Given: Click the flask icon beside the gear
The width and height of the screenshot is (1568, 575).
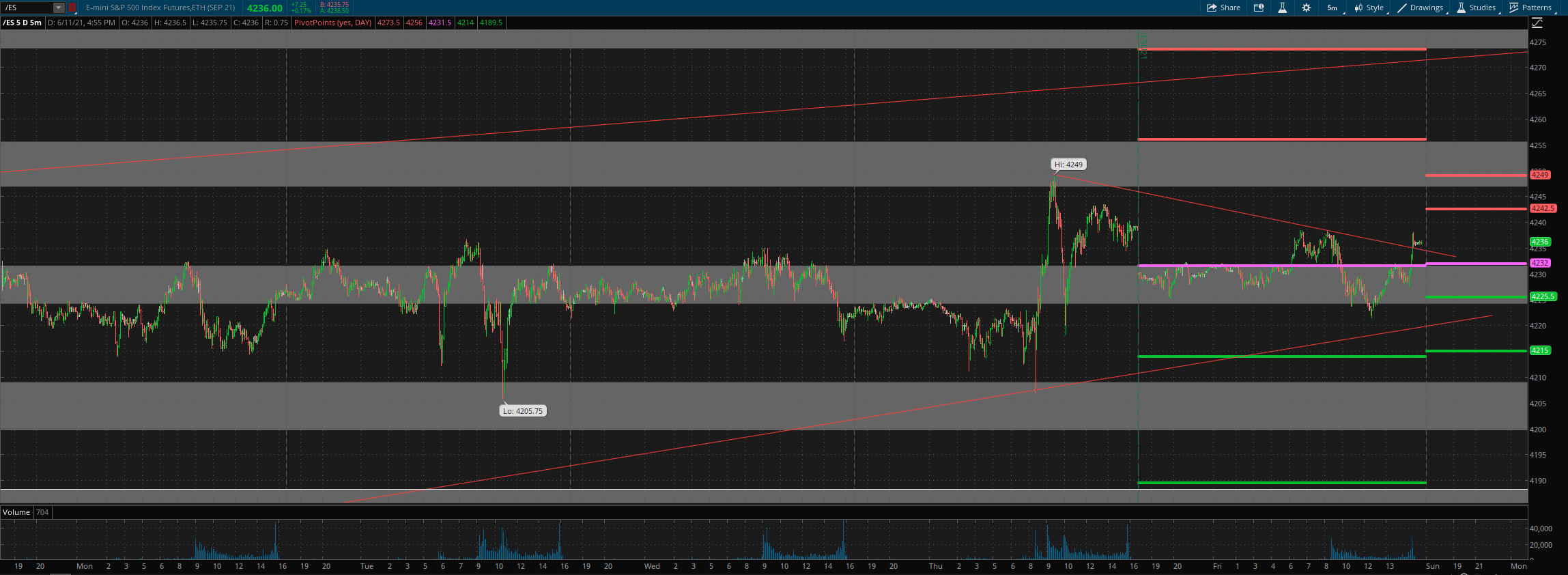Looking at the screenshot, I should point(1283,8).
